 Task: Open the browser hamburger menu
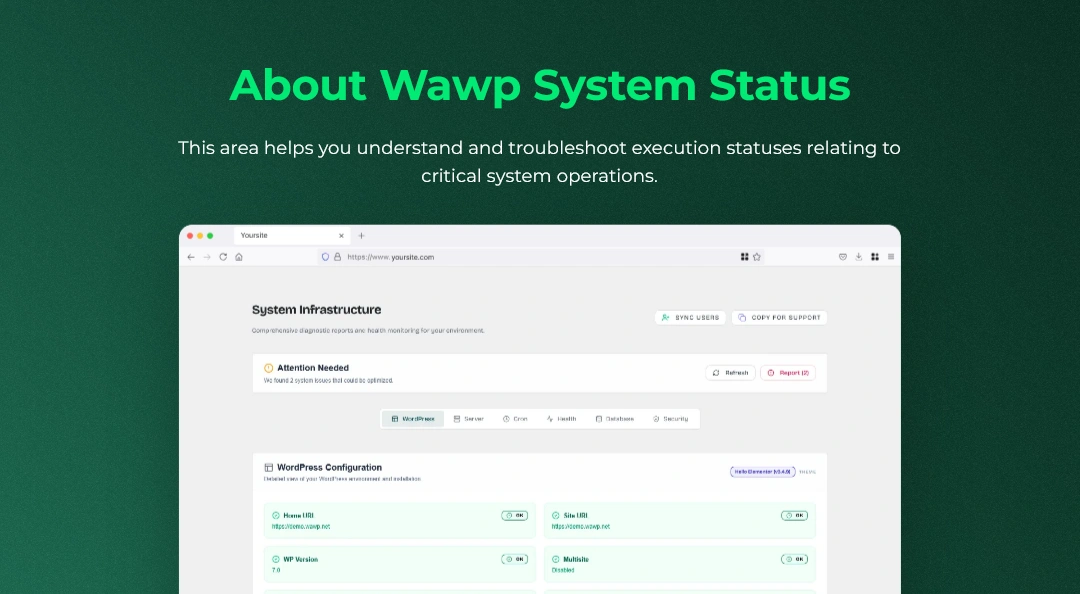click(891, 257)
